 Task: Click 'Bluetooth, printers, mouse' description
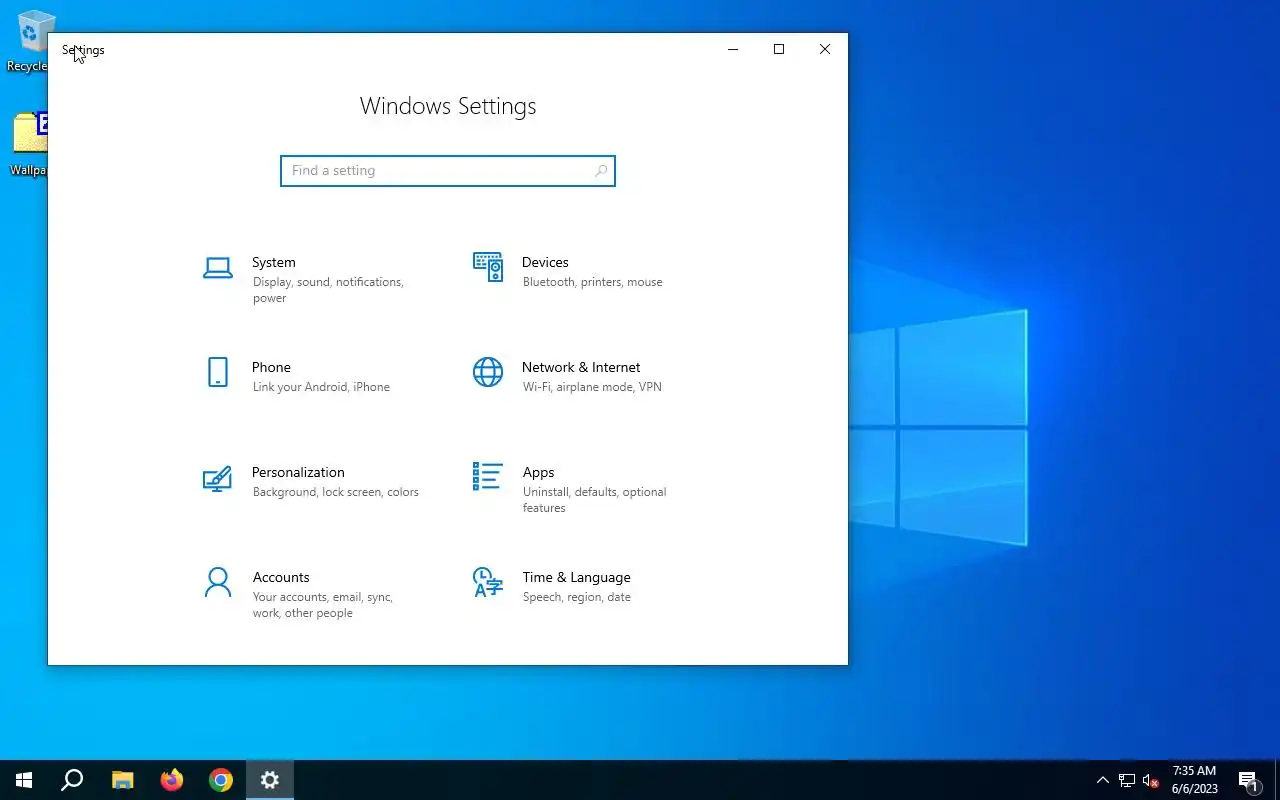click(592, 282)
